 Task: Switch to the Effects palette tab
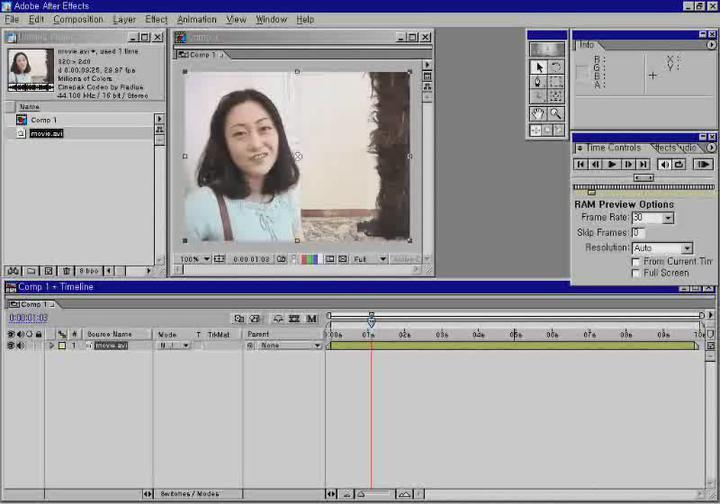point(666,148)
